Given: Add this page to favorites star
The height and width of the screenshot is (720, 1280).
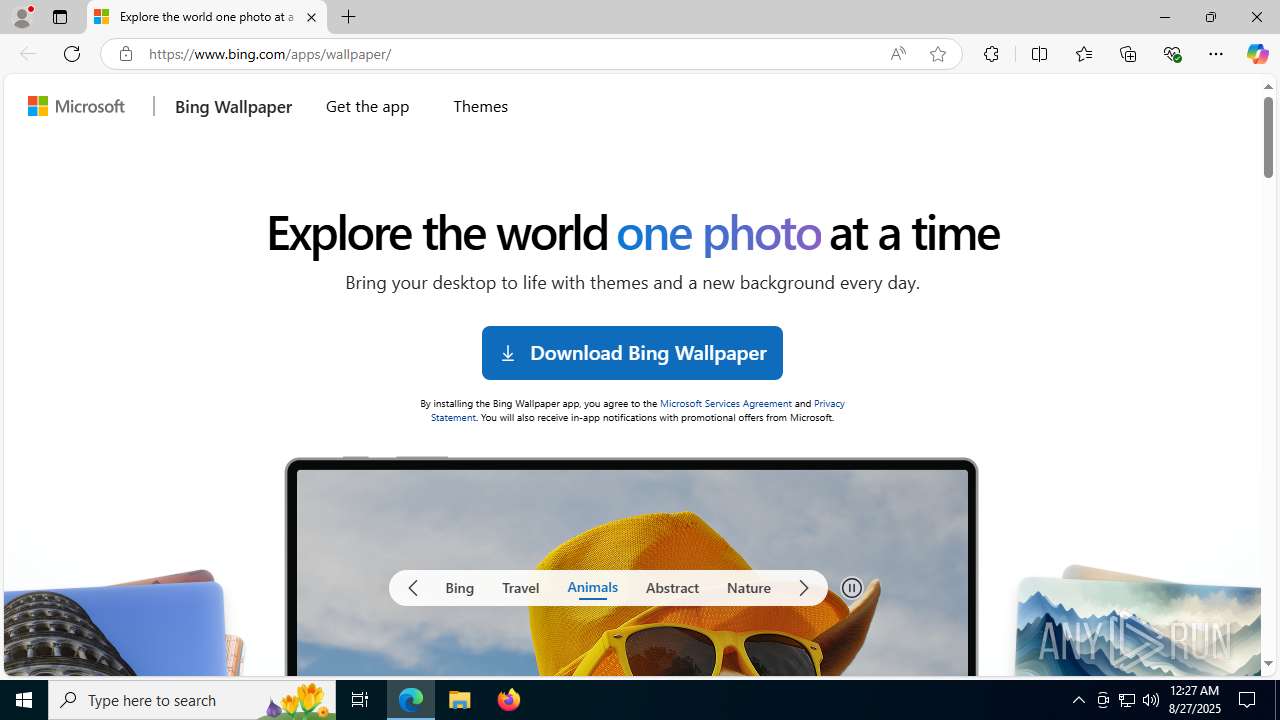Looking at the screenshot, I should tap(938, 54).
